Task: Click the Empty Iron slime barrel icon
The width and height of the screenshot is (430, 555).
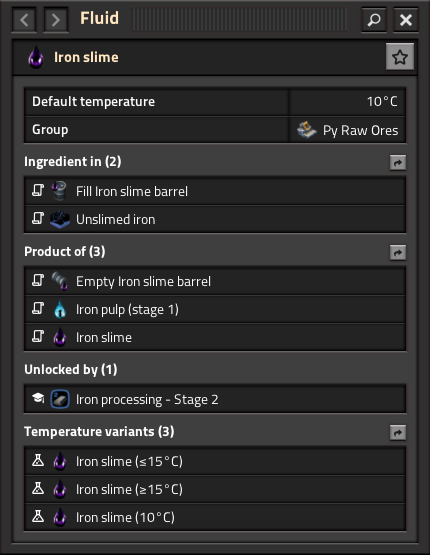Action: point(59,281)
